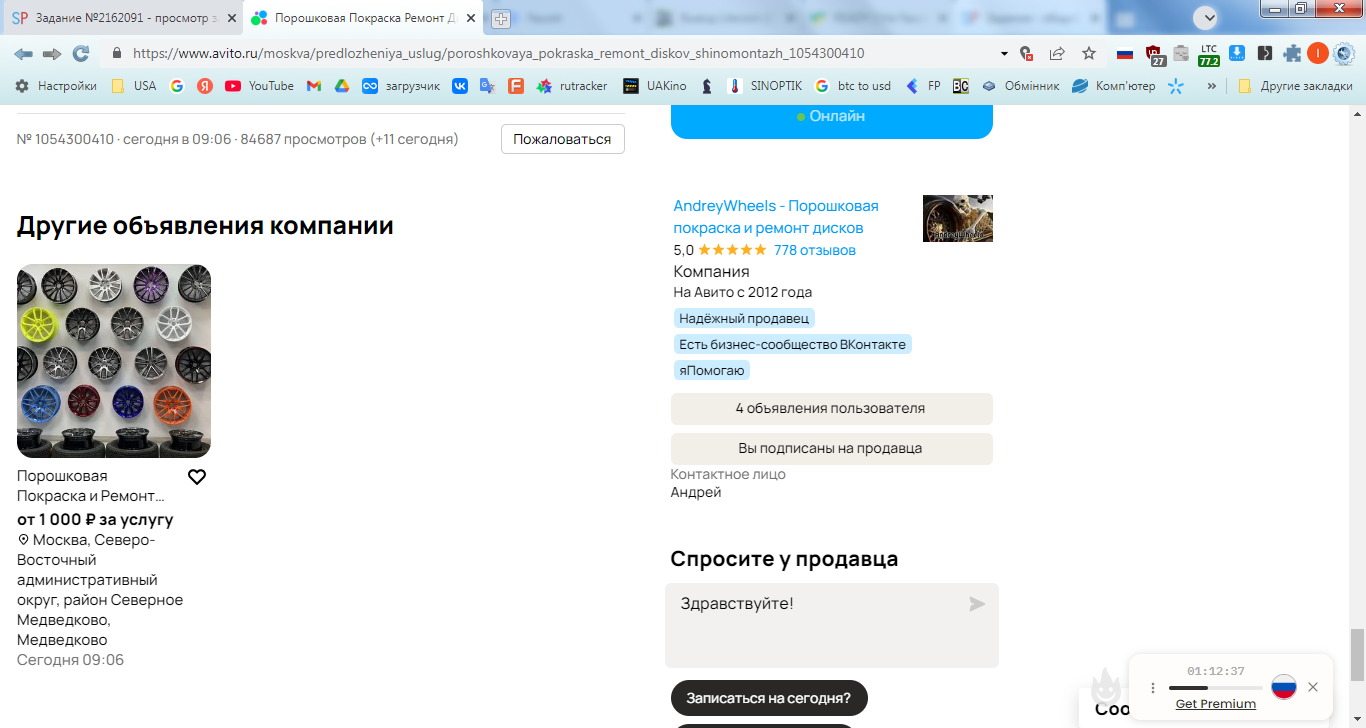The width and height of the screenshot is (1366, 728).
Task: Open the Комп'ютер bookmark
Action: (1113, 86)
